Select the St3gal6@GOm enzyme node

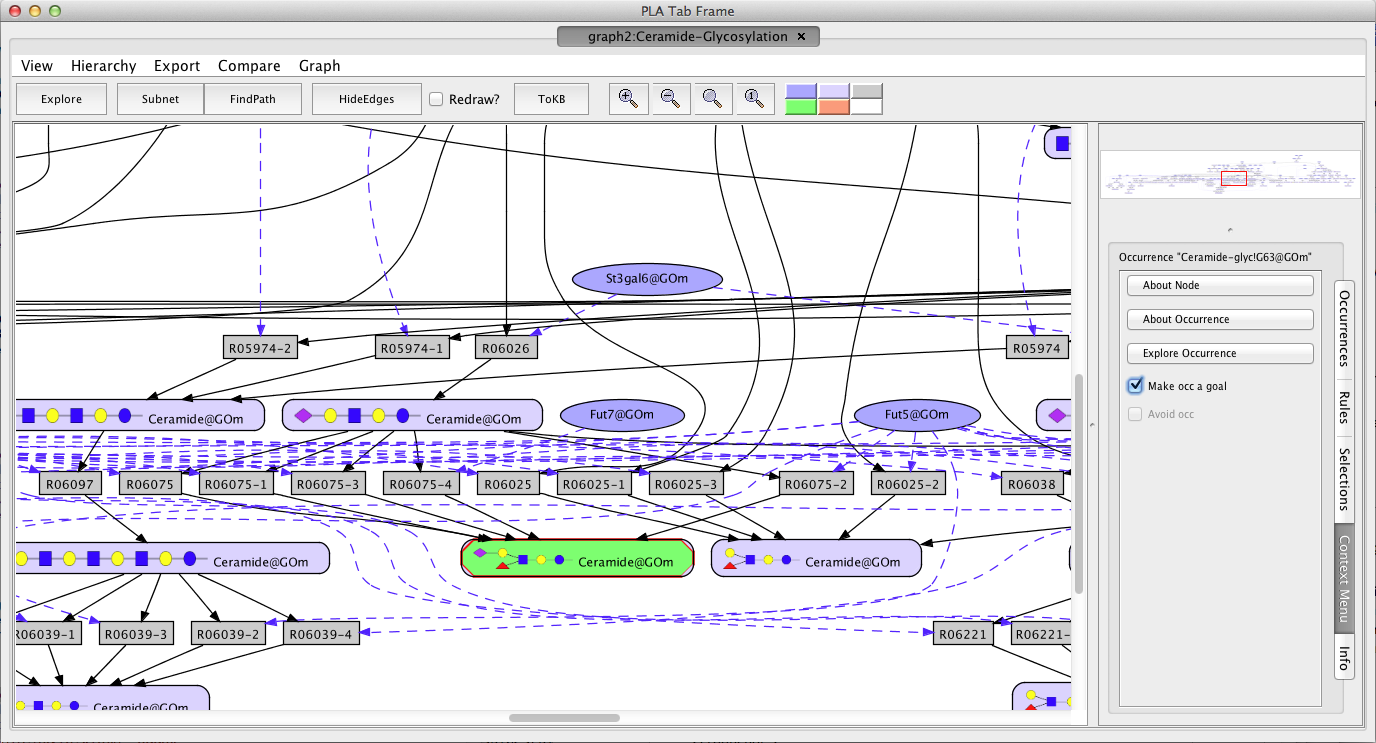[x=648, y=279]
